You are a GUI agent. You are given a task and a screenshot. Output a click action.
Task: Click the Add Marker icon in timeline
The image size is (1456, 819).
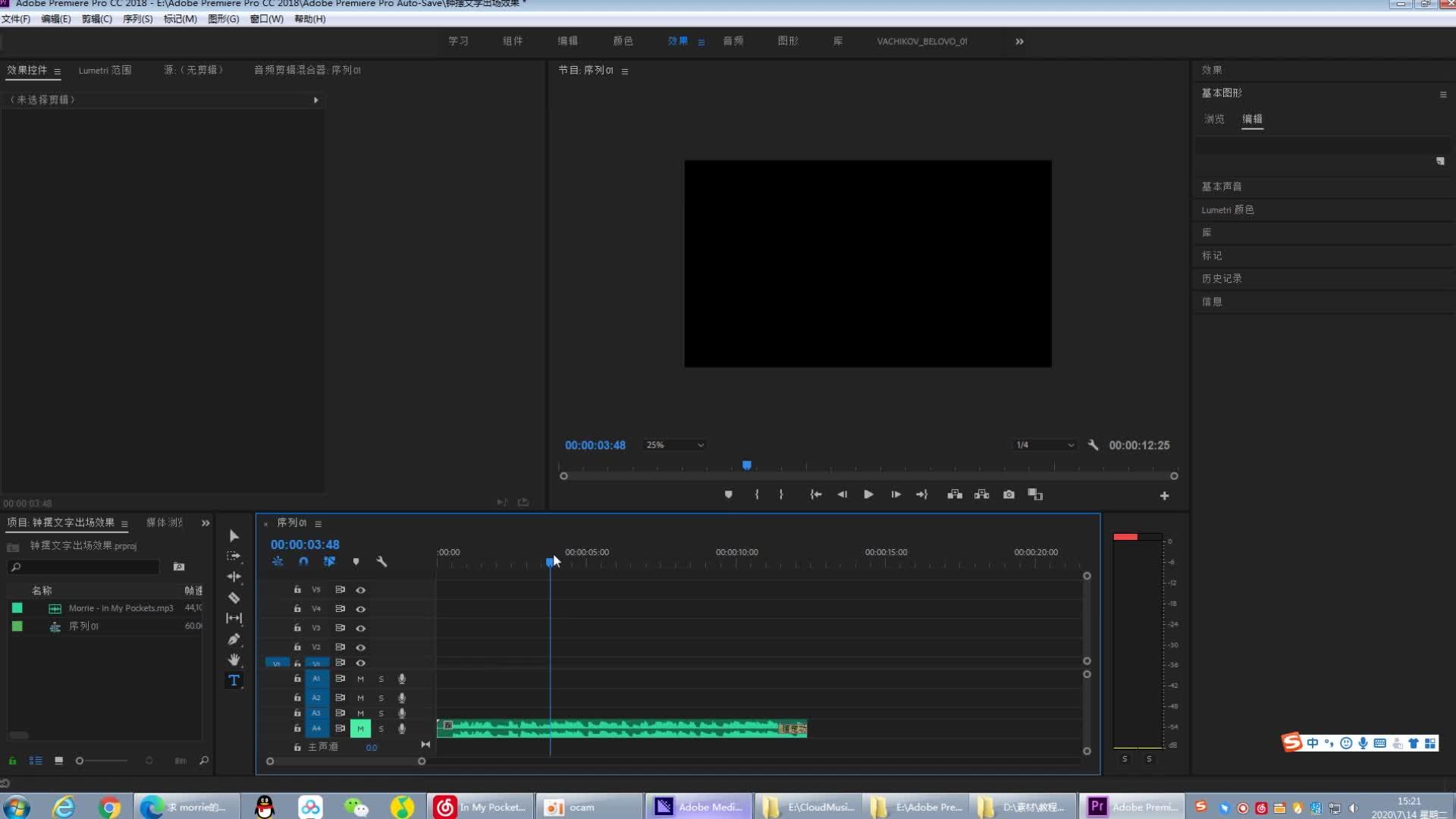(355, 561)
